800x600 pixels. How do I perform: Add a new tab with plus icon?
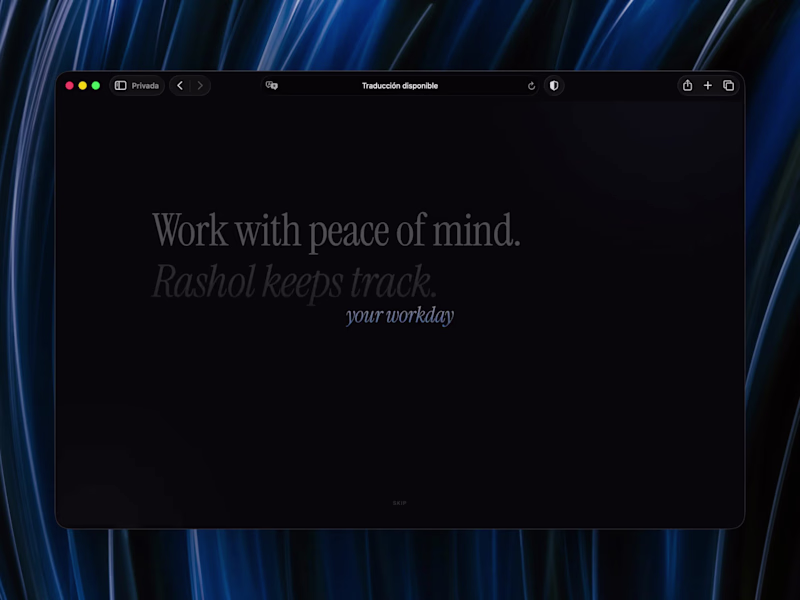pyautogui.click(x=708, y=85)
